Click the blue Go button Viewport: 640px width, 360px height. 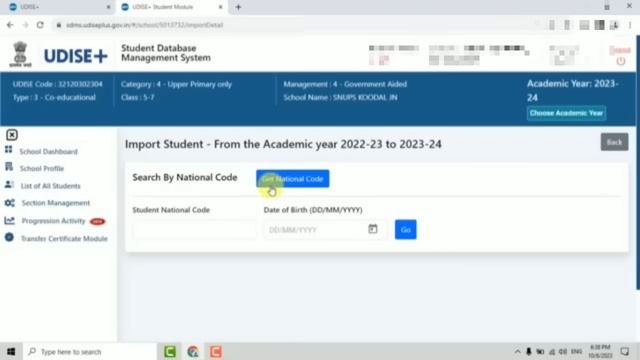tap(405, 230)
